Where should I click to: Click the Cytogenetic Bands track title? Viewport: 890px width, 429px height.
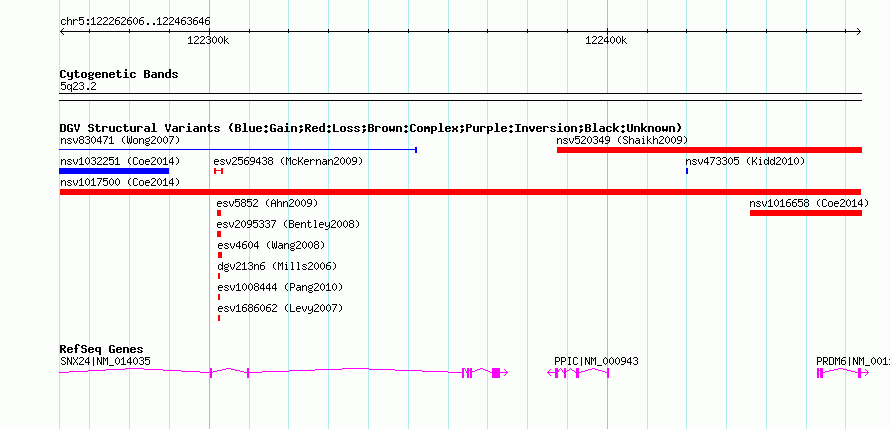[119, 74]
